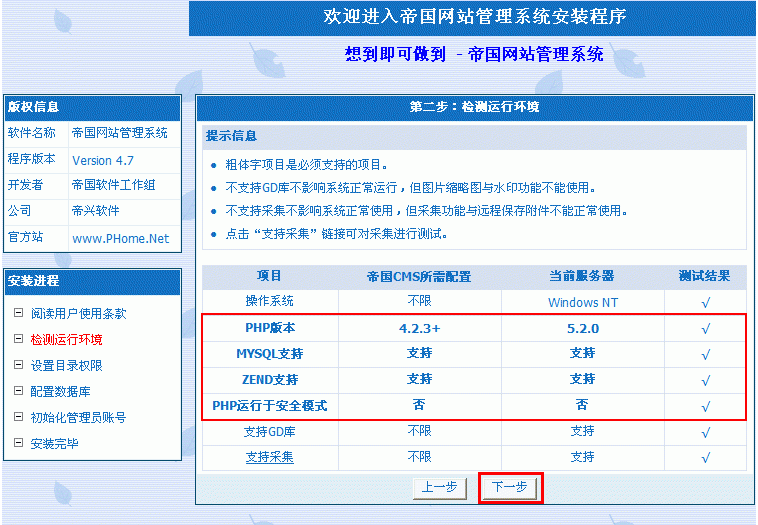The image size is (758, 525).
Task: Click the 安装进程 panel header
Action: [92, 281]
